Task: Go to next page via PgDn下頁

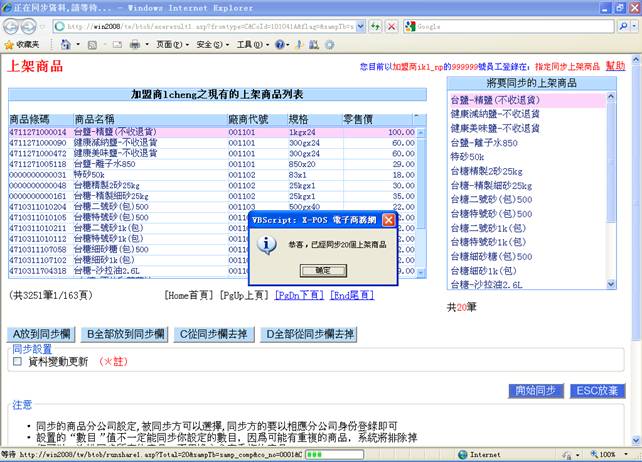Action: click(299, 296)
